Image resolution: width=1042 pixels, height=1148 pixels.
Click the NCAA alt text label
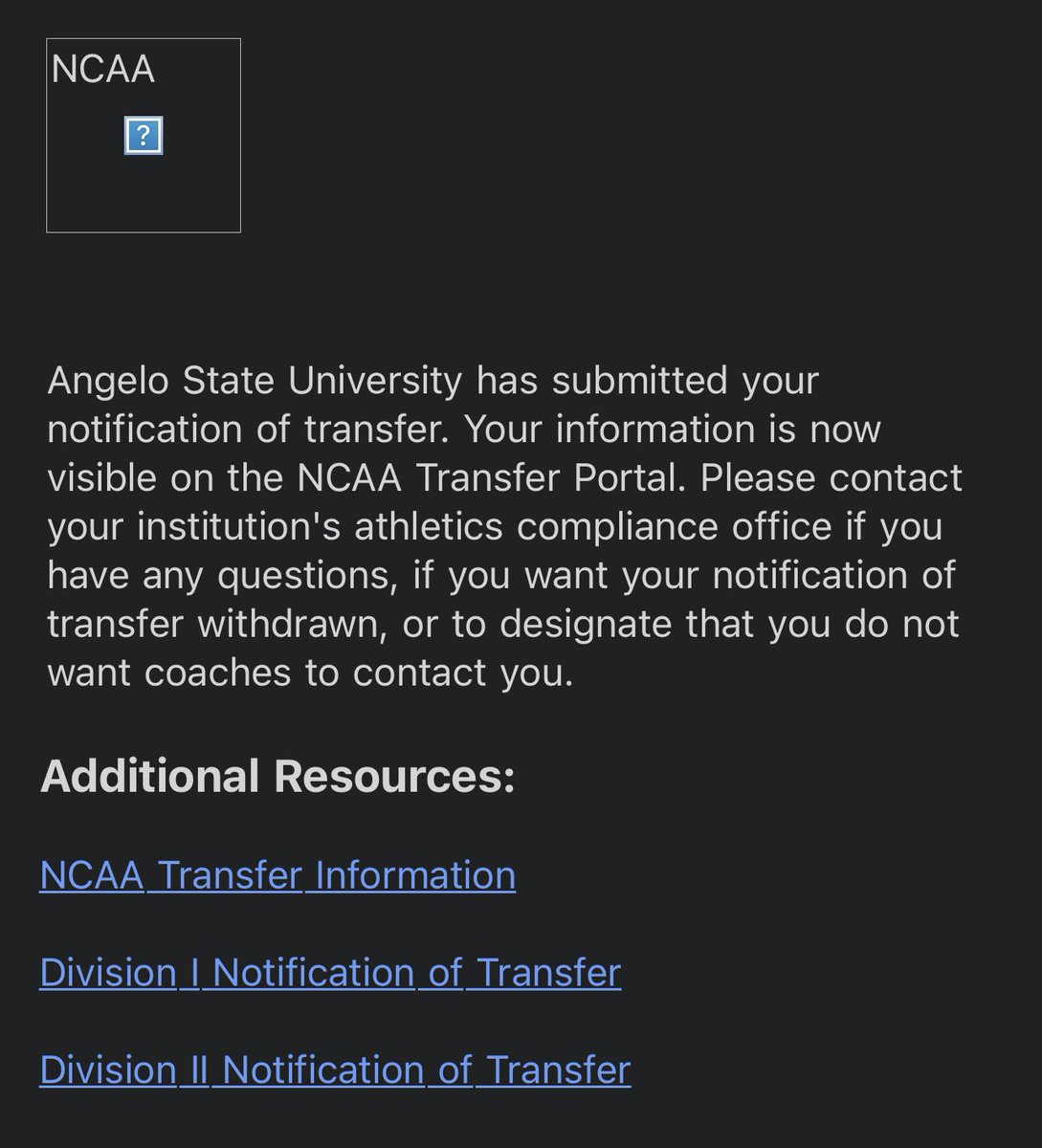(x=102, y=69)
